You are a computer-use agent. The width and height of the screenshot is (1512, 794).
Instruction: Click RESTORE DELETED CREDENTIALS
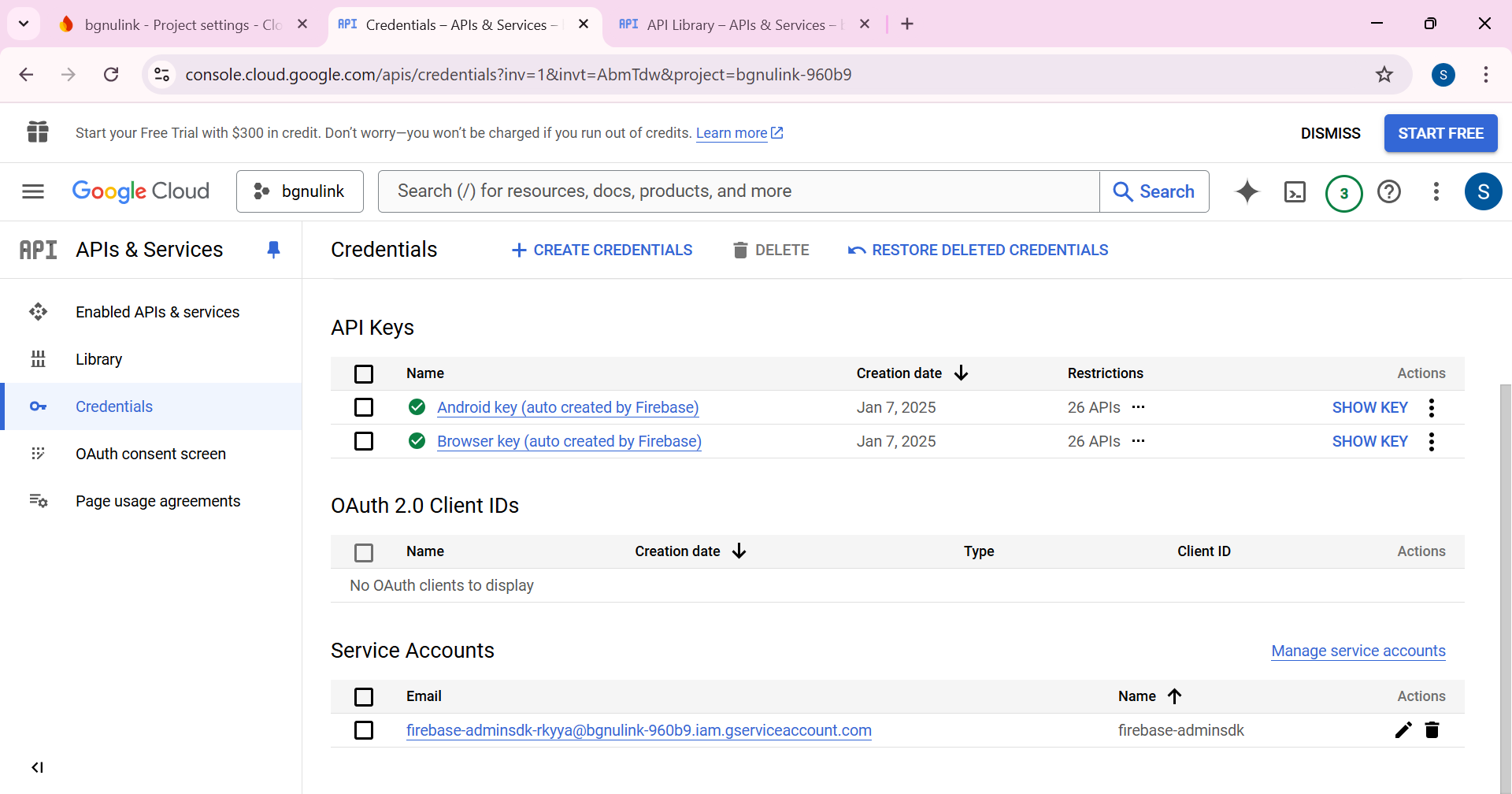(x=978, y=250)
